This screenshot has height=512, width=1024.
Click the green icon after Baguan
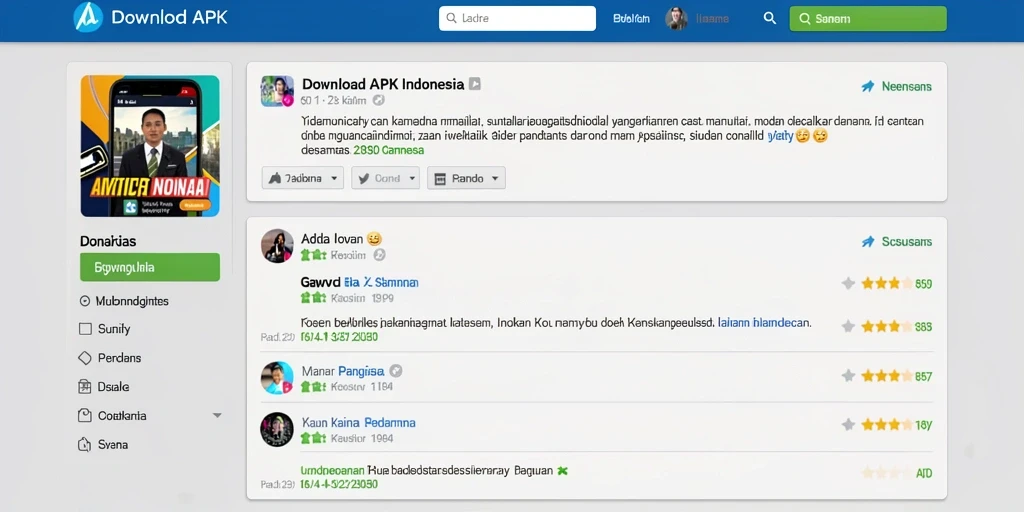pos(562,470)
